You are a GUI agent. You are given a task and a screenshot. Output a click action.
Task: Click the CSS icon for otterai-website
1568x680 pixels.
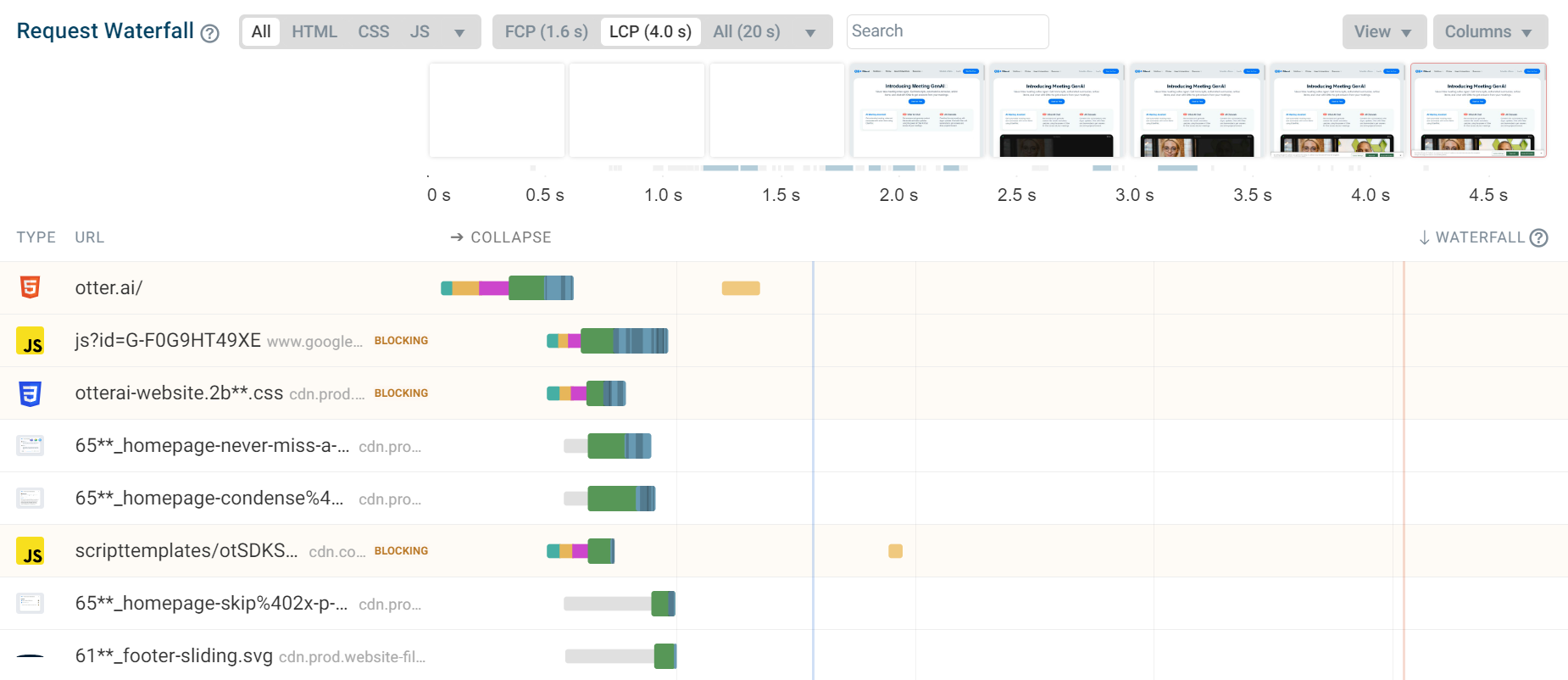[x=31, y=393]
